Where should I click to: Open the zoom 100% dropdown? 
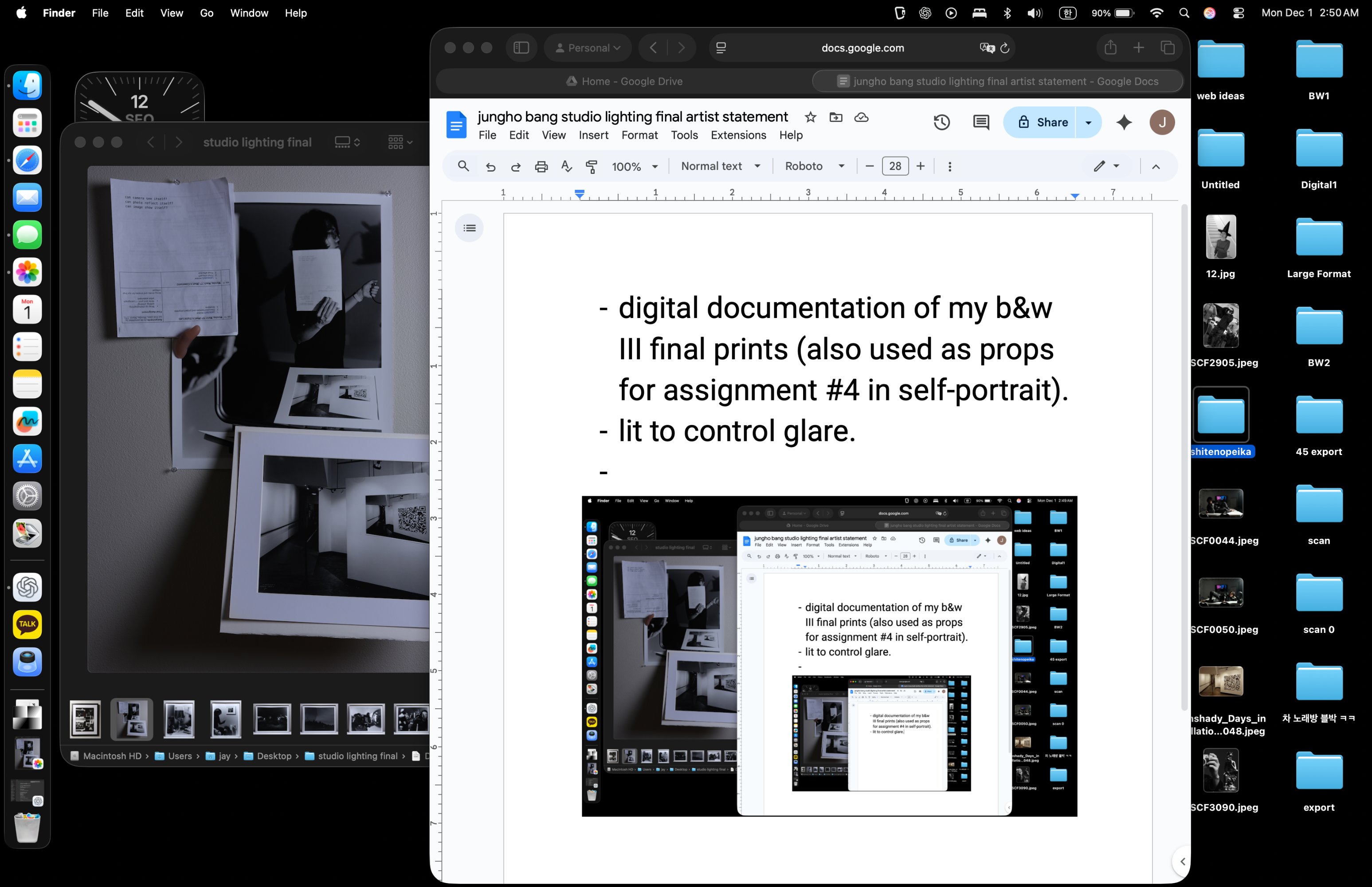pyautogui.click(x=635, y=166)
